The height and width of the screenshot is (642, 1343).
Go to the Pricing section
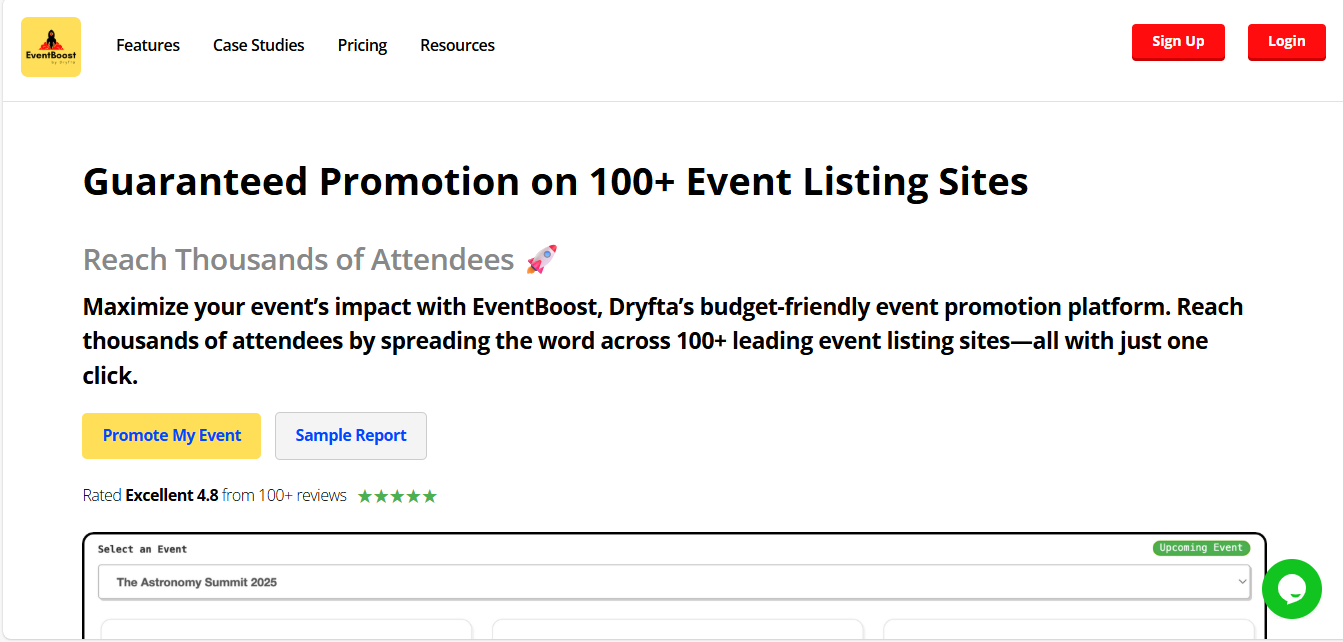pyautogui.click(x=361, y=45)
